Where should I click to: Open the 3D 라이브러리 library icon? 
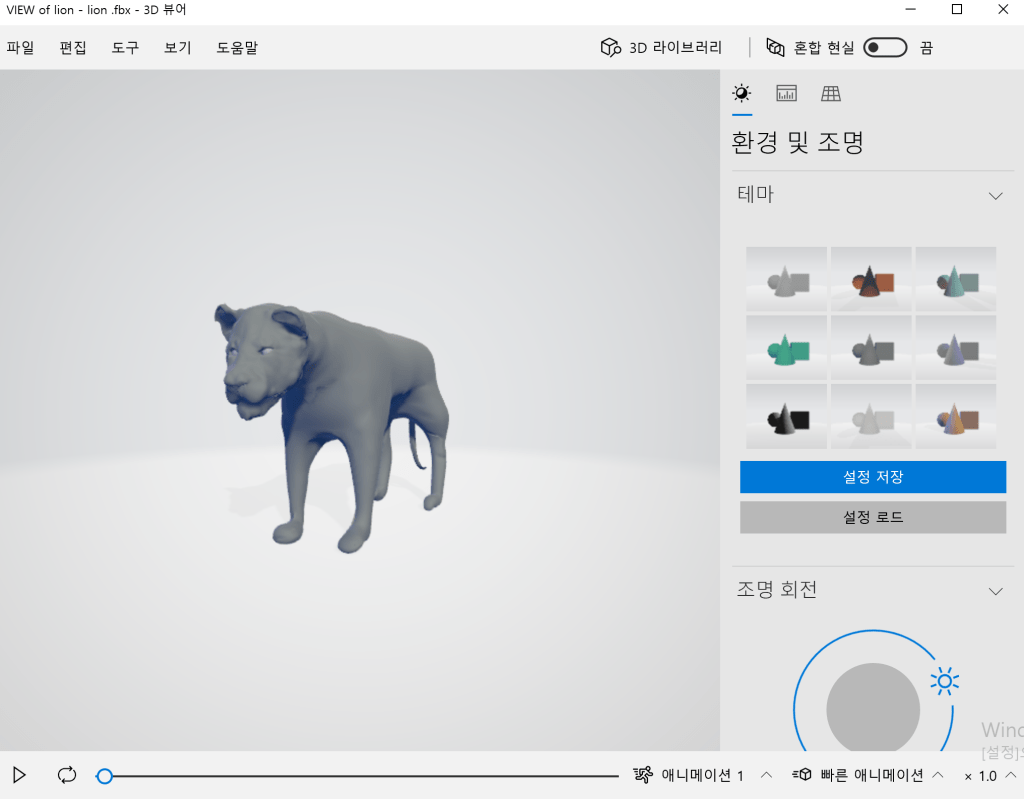pos(609,47)
